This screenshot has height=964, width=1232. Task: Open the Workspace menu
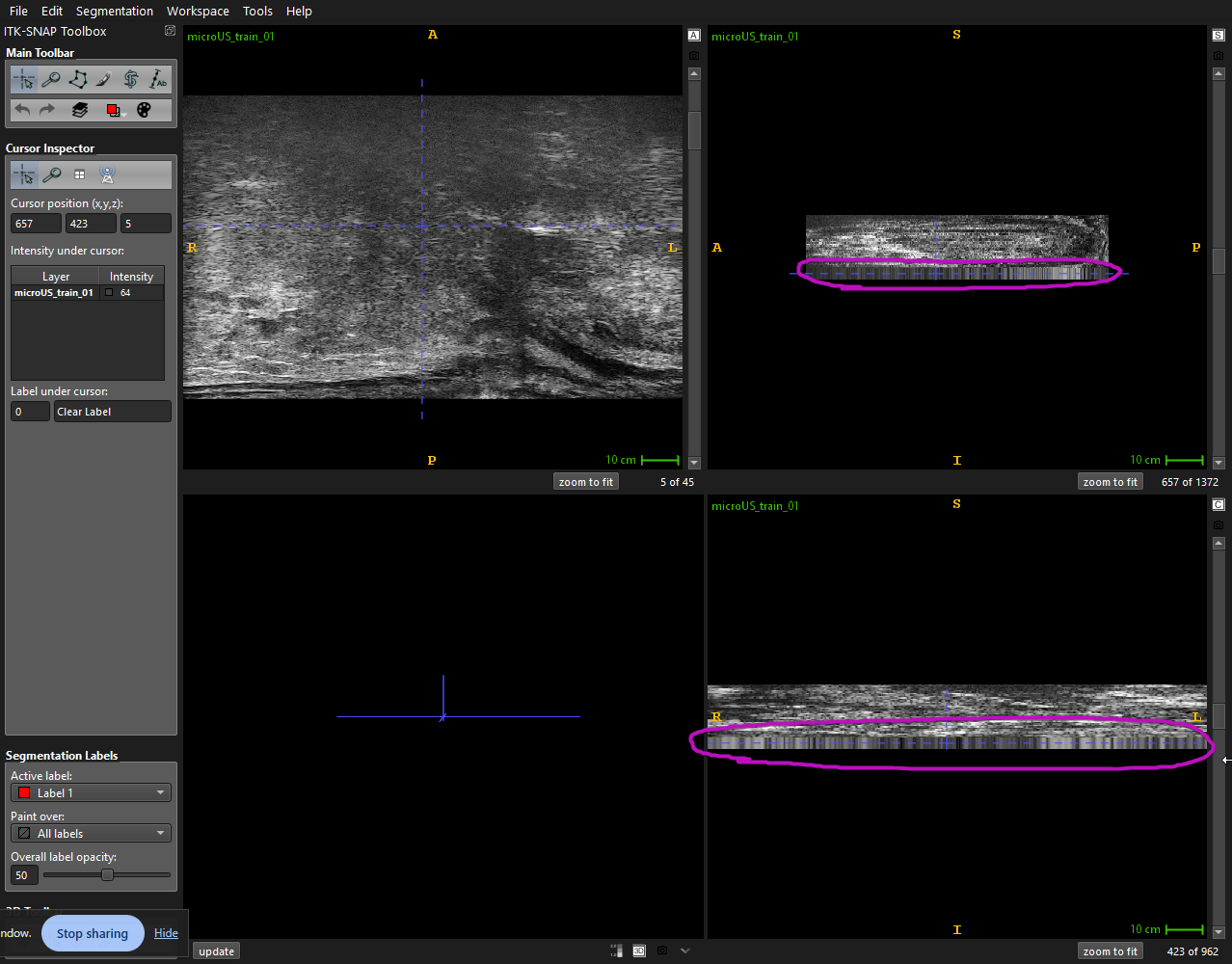pos(198,12)
